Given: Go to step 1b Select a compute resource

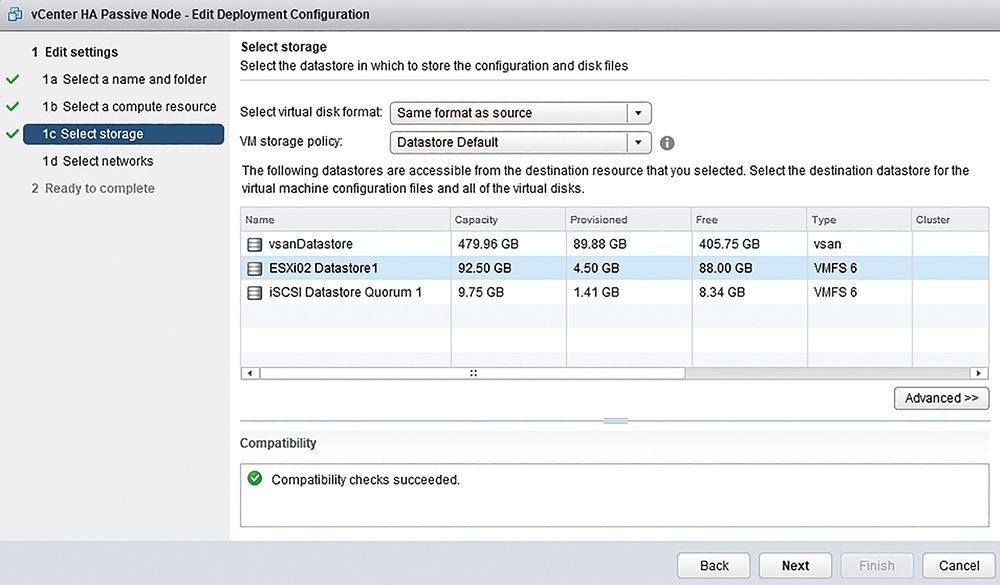Looking at the screenshot, I should point(129,107).
